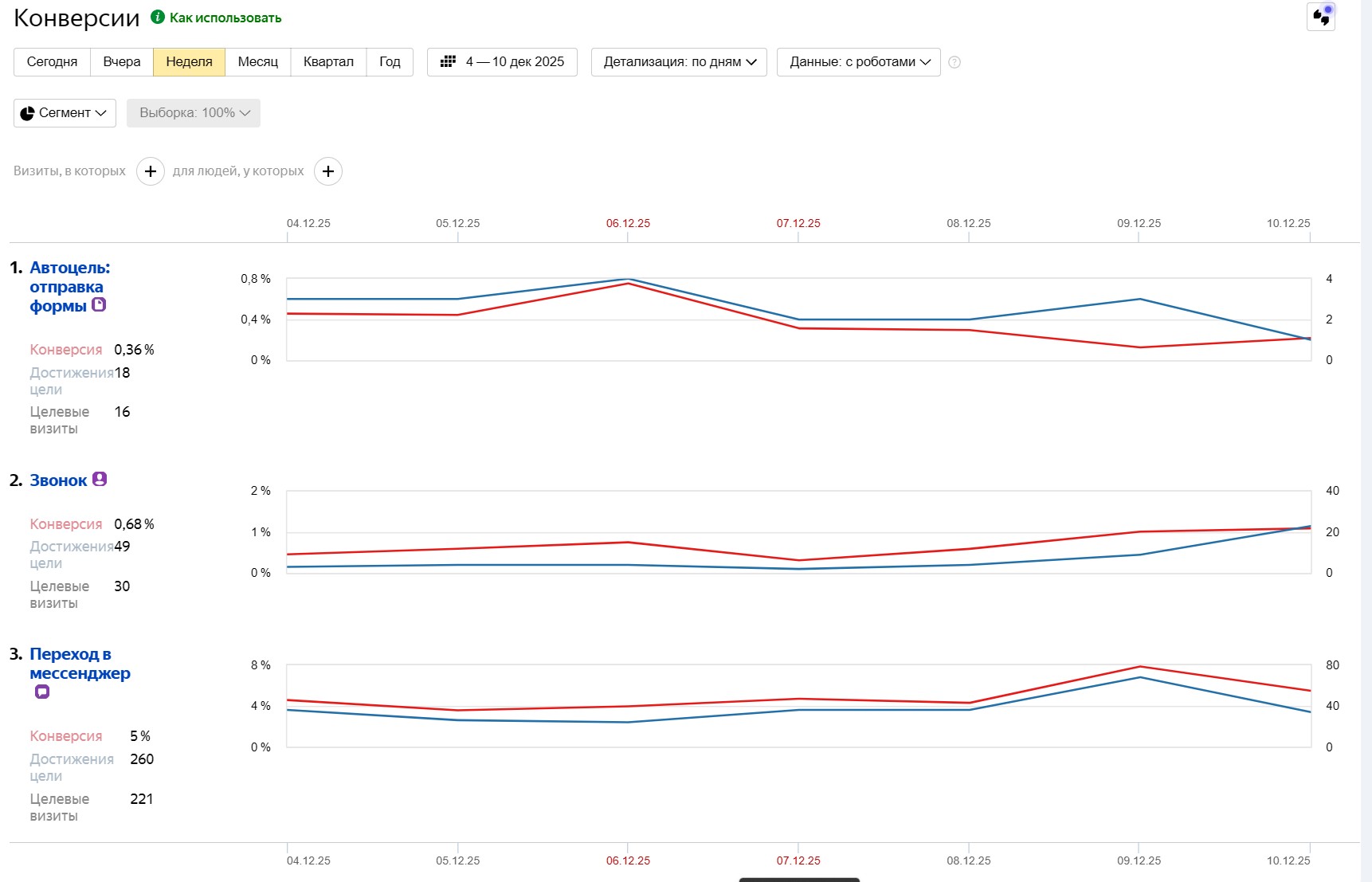The width and height of the screenshot is (1372, 882).
Task: Add condition with plus after 'Визиты, в которых'
Action: click(x=151, y=171)
